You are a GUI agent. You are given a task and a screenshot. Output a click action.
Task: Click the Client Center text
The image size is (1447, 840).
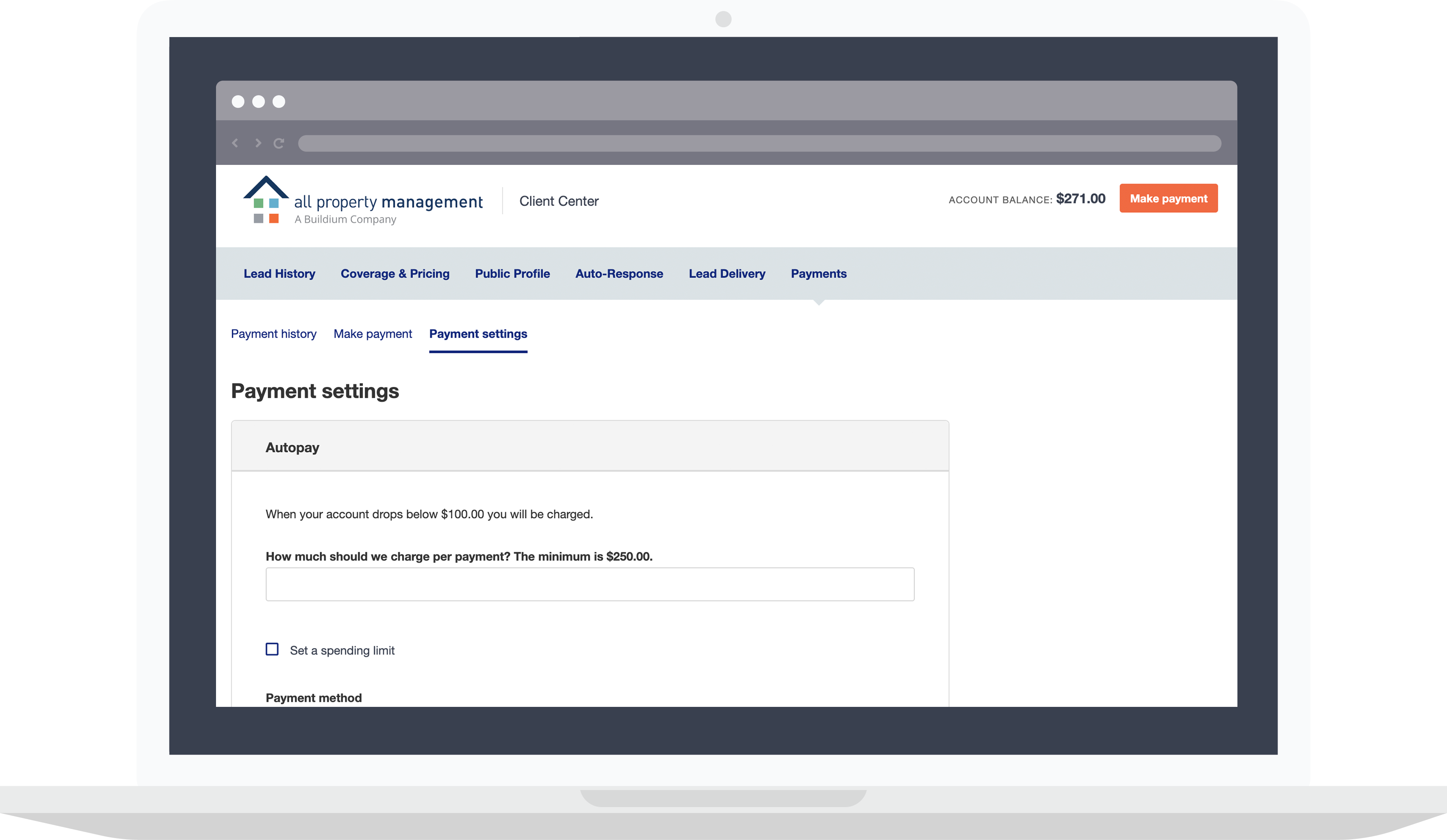pyautogui.click(x=559, y=201)
